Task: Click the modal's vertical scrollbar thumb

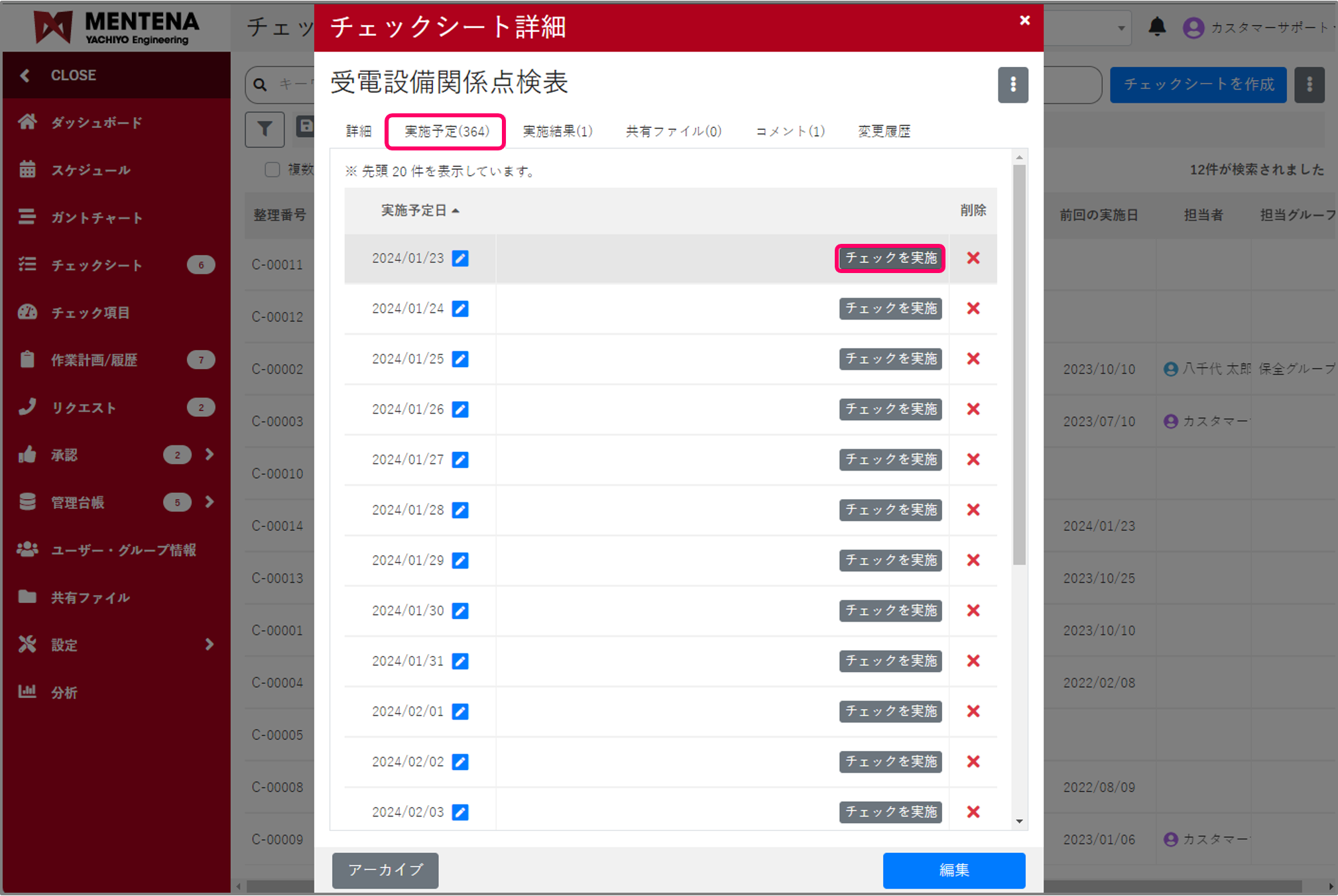Action: coord(1019,364)
